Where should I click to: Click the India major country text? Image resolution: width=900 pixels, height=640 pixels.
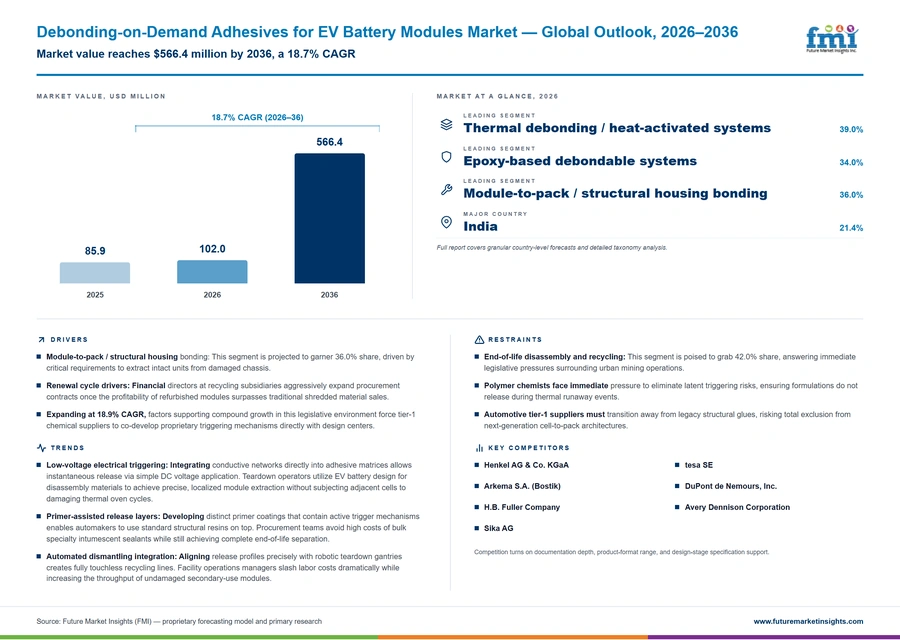pyautogui.click(x=480, y=226)
